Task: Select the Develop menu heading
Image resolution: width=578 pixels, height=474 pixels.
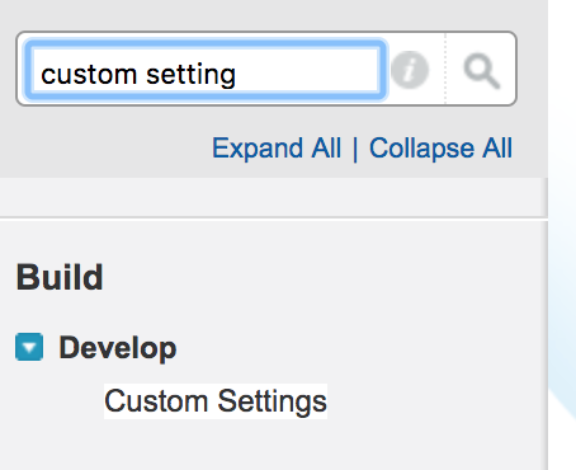Action: (118, 348)
